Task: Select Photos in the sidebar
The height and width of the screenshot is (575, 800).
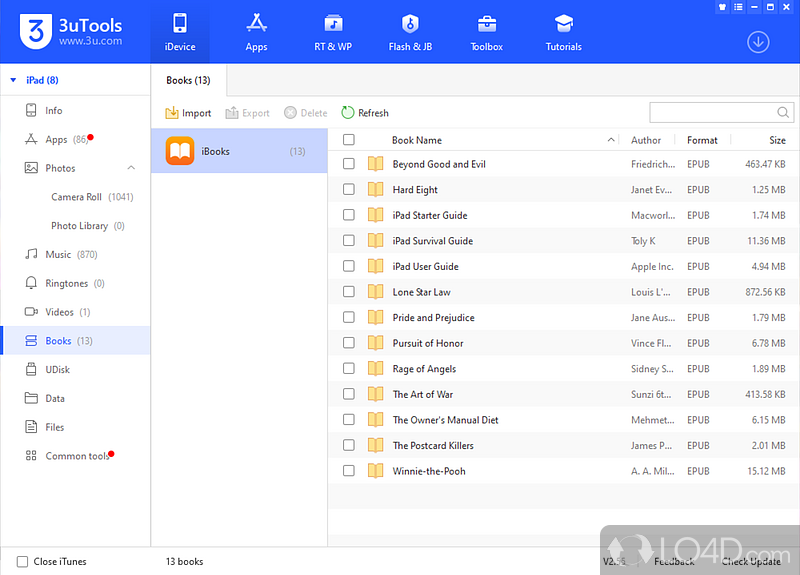Action: point(60,168)
